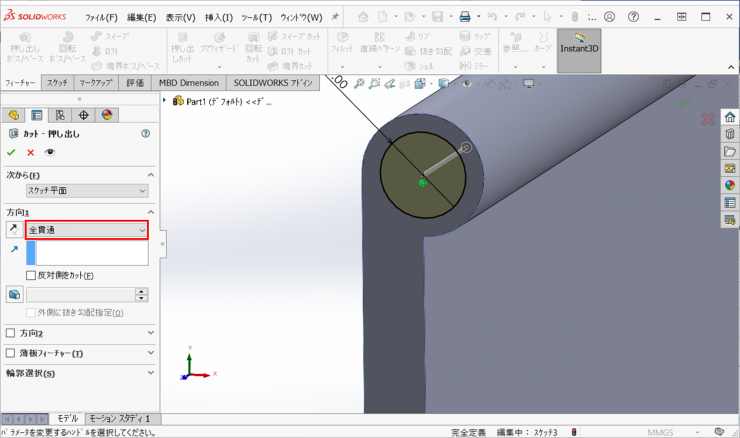Open the 全貫通 end condition dropdown
The image size is (740, 438).
pos(87,230)
